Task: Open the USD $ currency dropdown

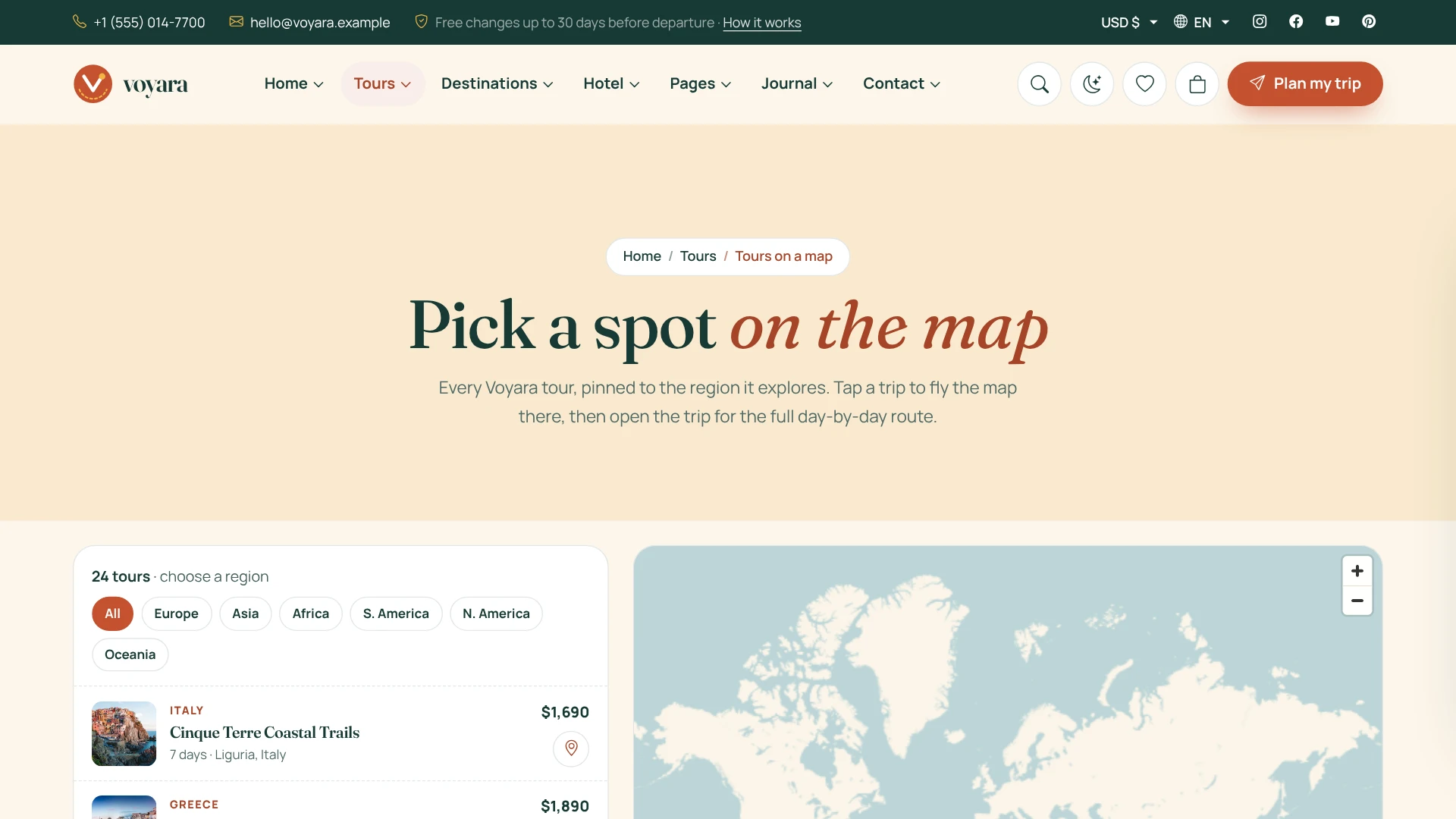Action: (x=1129, y=23)
